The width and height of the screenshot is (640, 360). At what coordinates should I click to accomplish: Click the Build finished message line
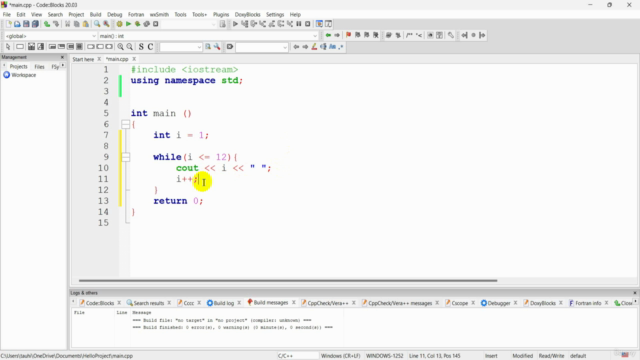click(232, 327)
